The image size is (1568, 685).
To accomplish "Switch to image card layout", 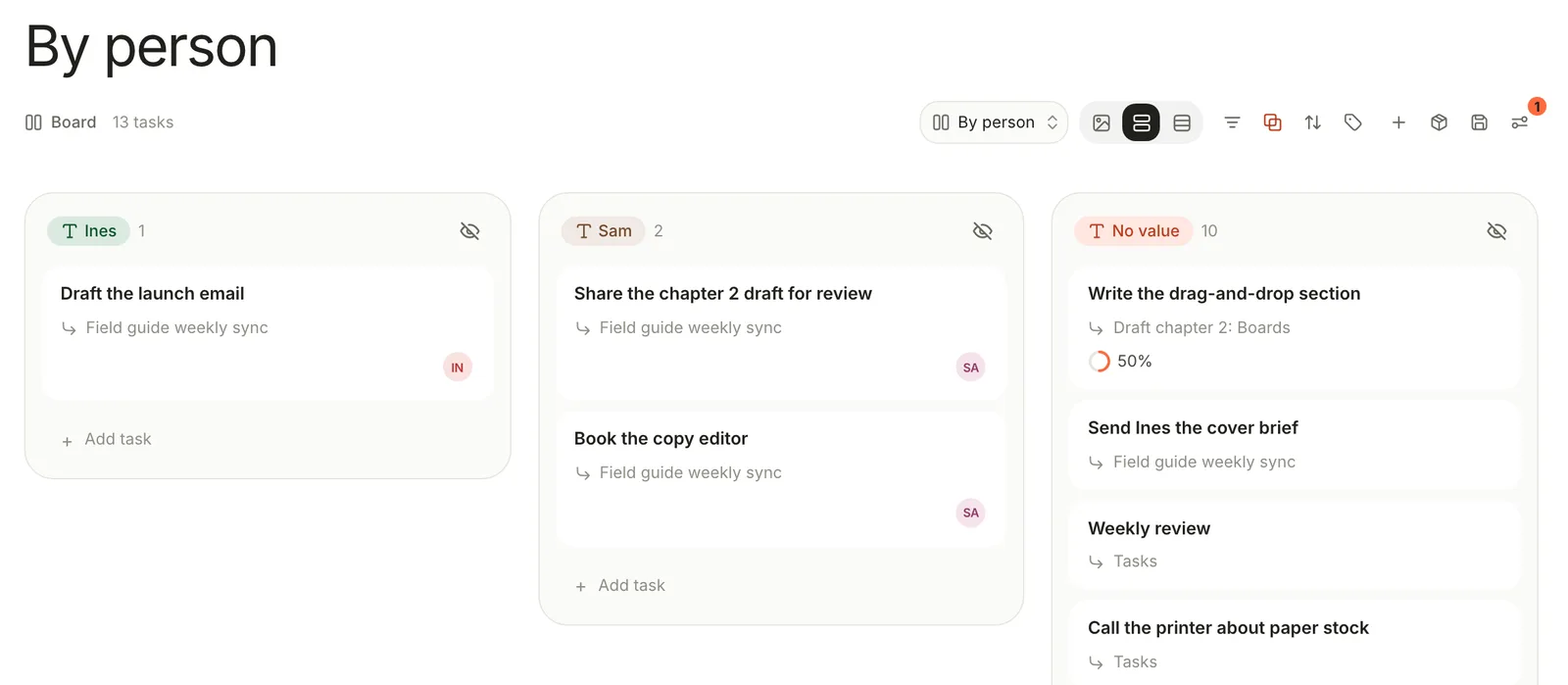I will point(1102,122).
